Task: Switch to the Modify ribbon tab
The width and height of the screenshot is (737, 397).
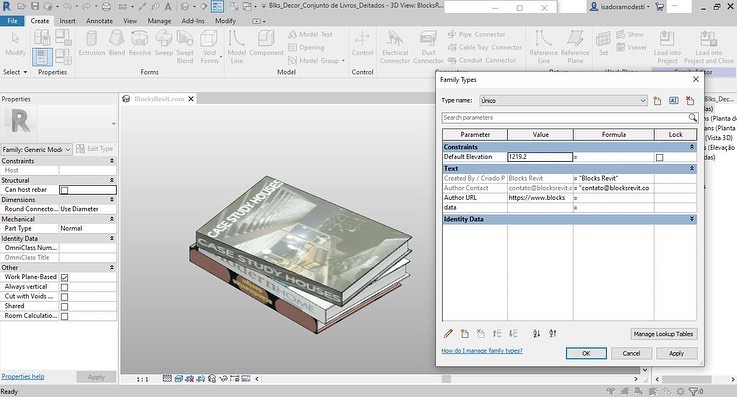Action: (225, 21)
